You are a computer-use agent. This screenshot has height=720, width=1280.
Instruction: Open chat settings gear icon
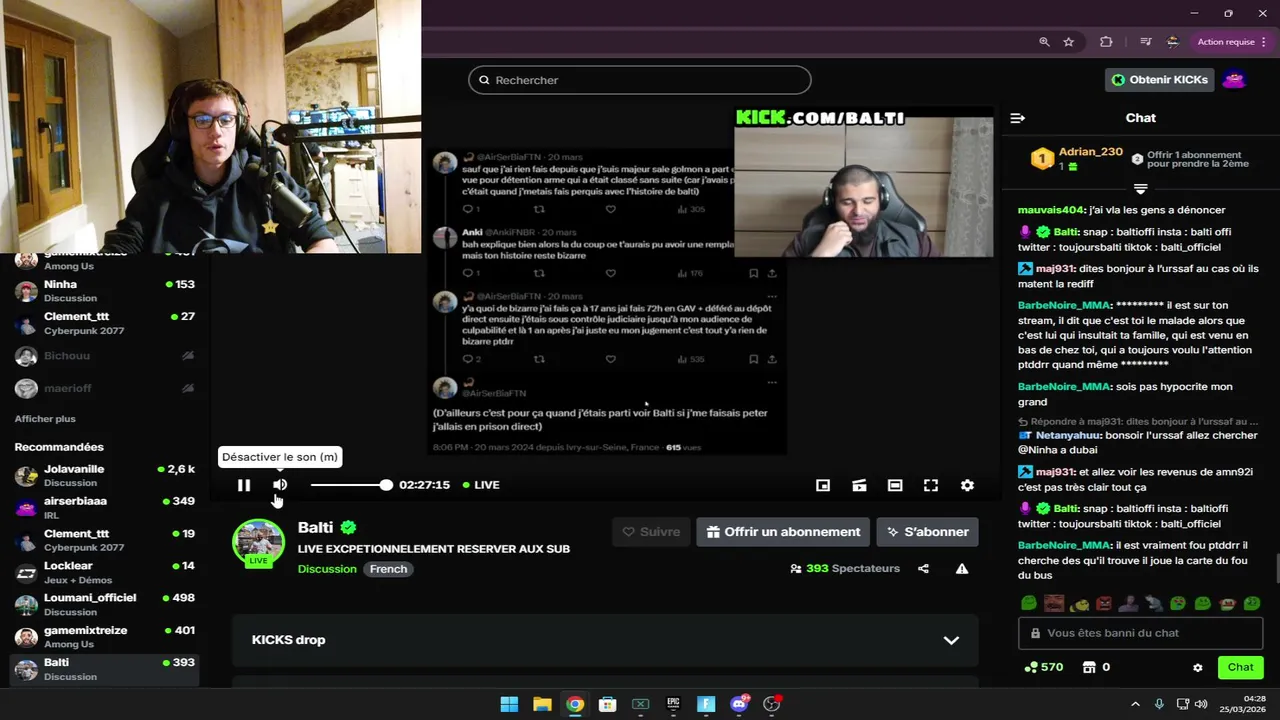coord(1198,667)
